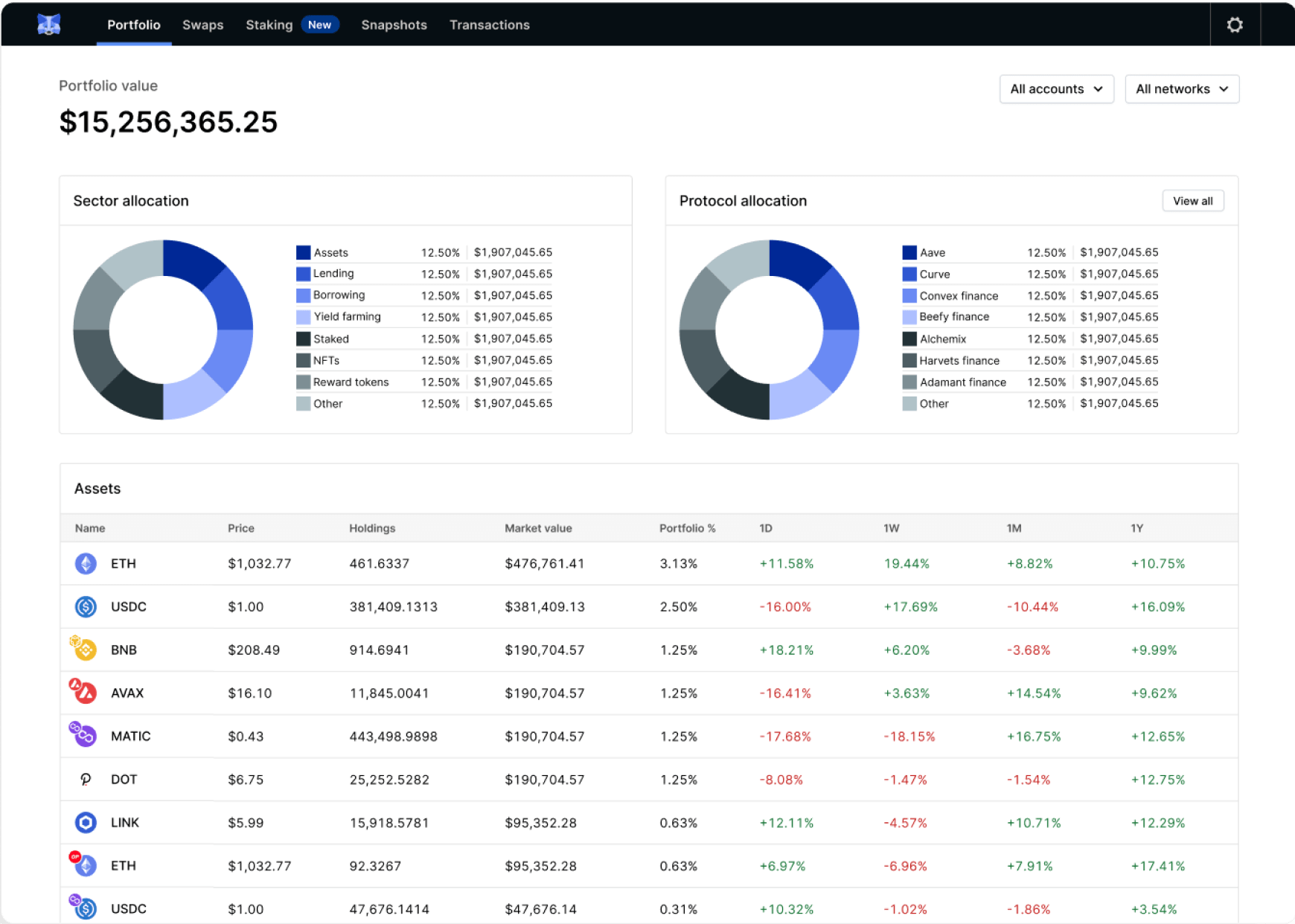Viewport: 1295px width, 924px height.
Task: Click the Convex finance legend swatch
Action: [909, 295]
